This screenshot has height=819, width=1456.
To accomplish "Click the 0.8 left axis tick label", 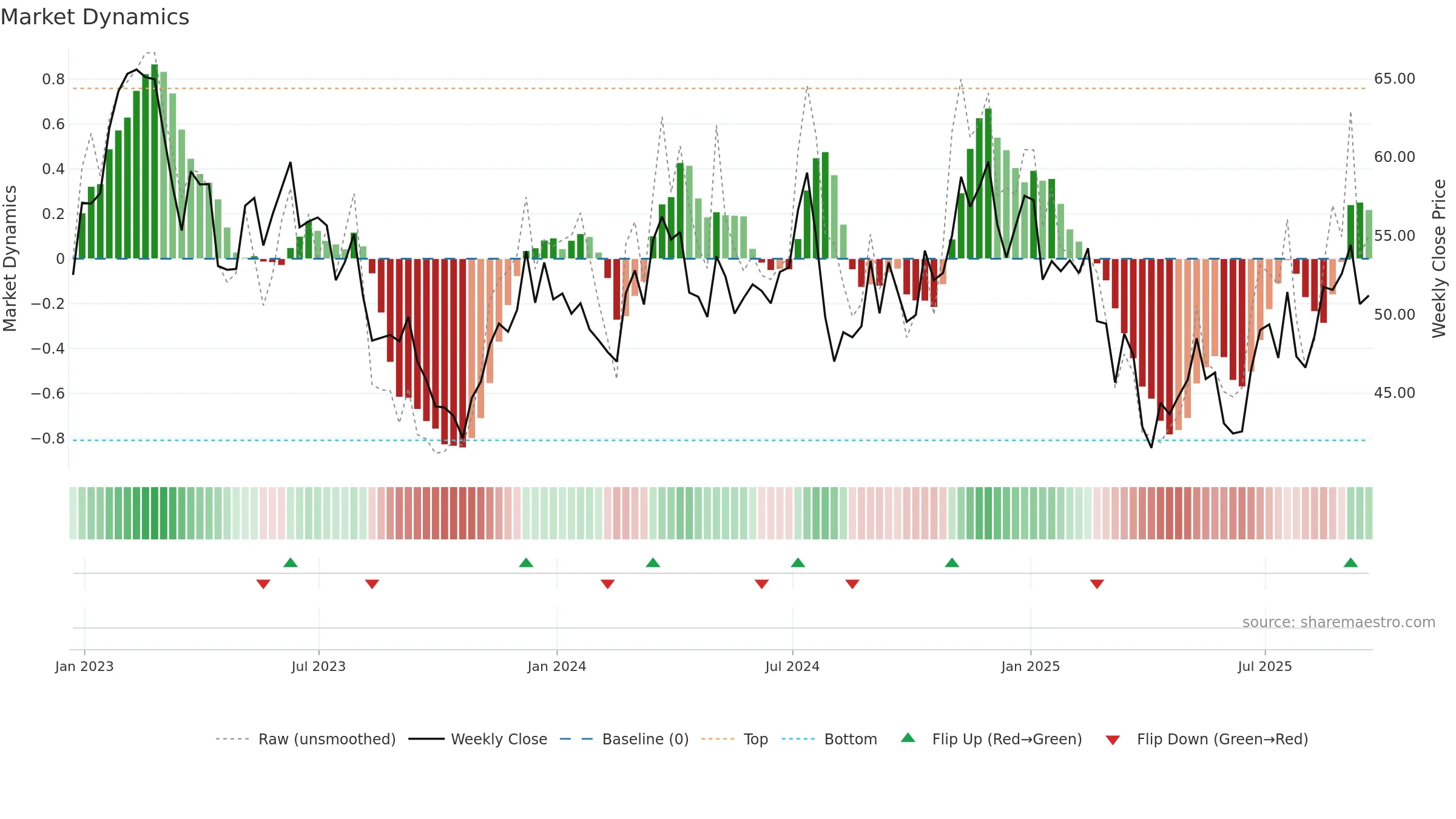I will [x=53, y=79].
